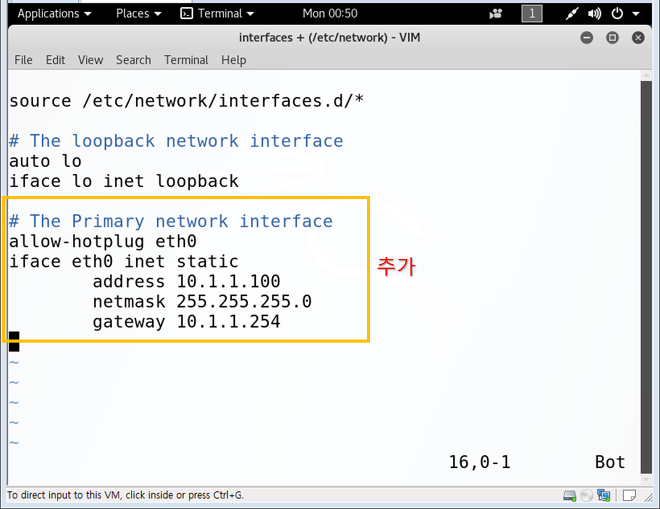Click the 'iface lo inet loopback' line
The width and height of the screenshot is (660, 509).
point(124,181)
